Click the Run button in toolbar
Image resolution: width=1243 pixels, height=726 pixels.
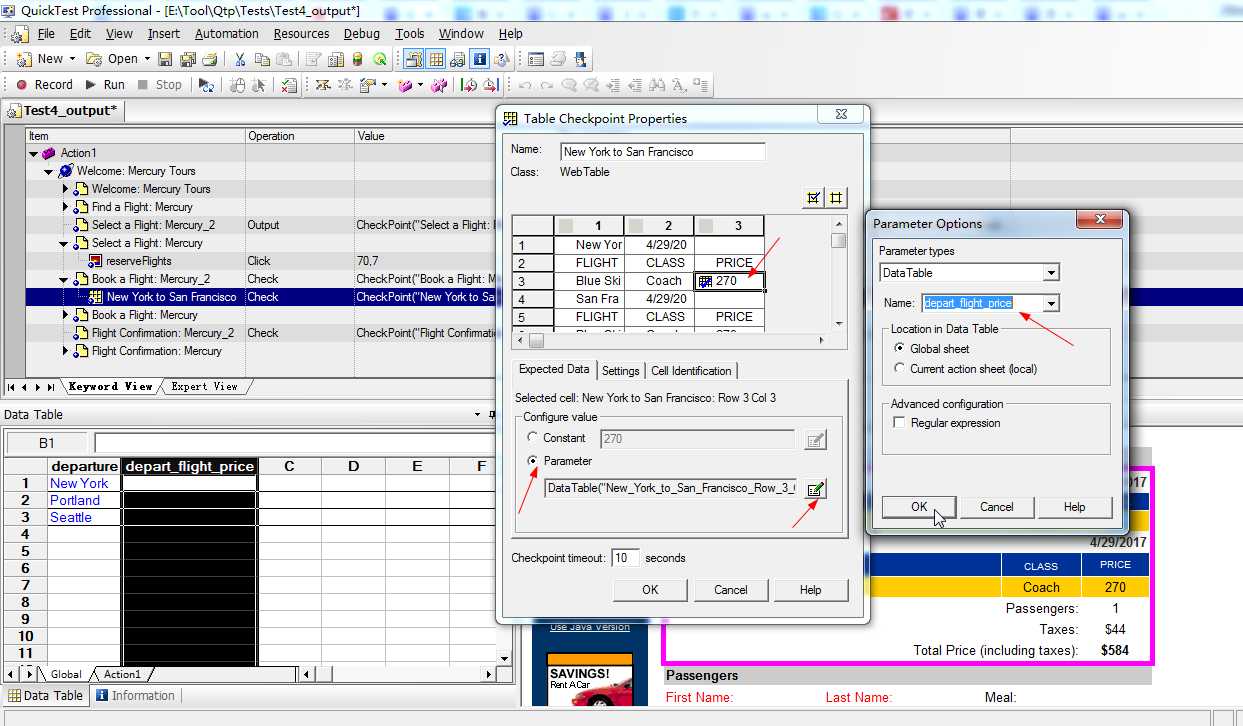(105, 85)
